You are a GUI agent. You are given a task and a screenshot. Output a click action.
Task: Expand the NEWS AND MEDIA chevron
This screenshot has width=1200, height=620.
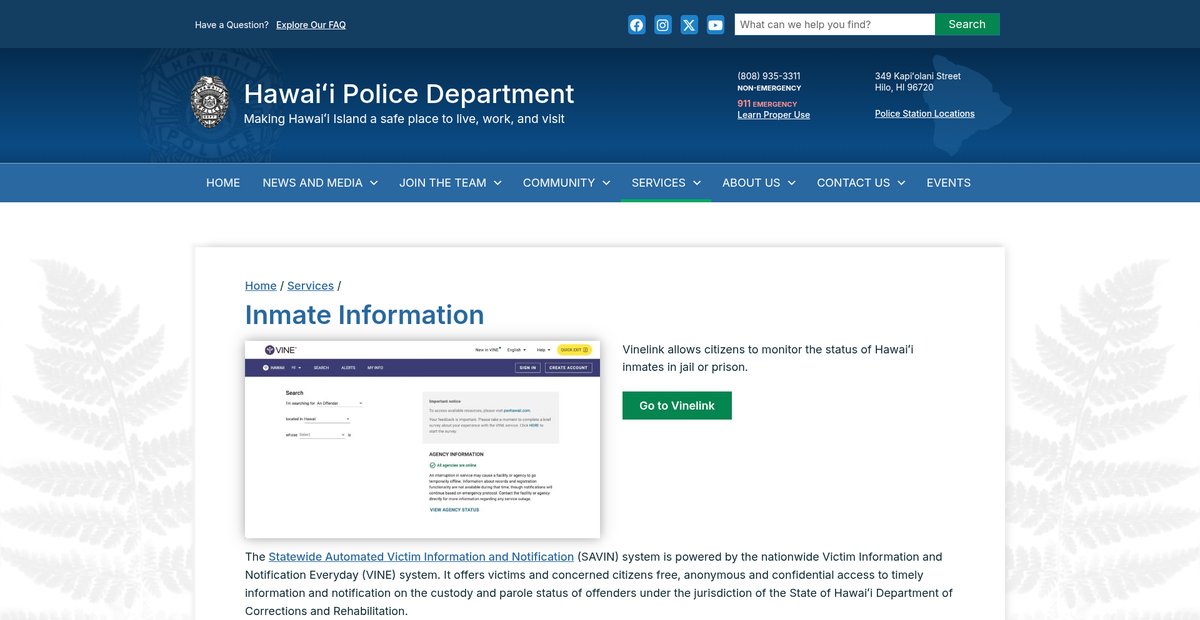coord(374,183)
